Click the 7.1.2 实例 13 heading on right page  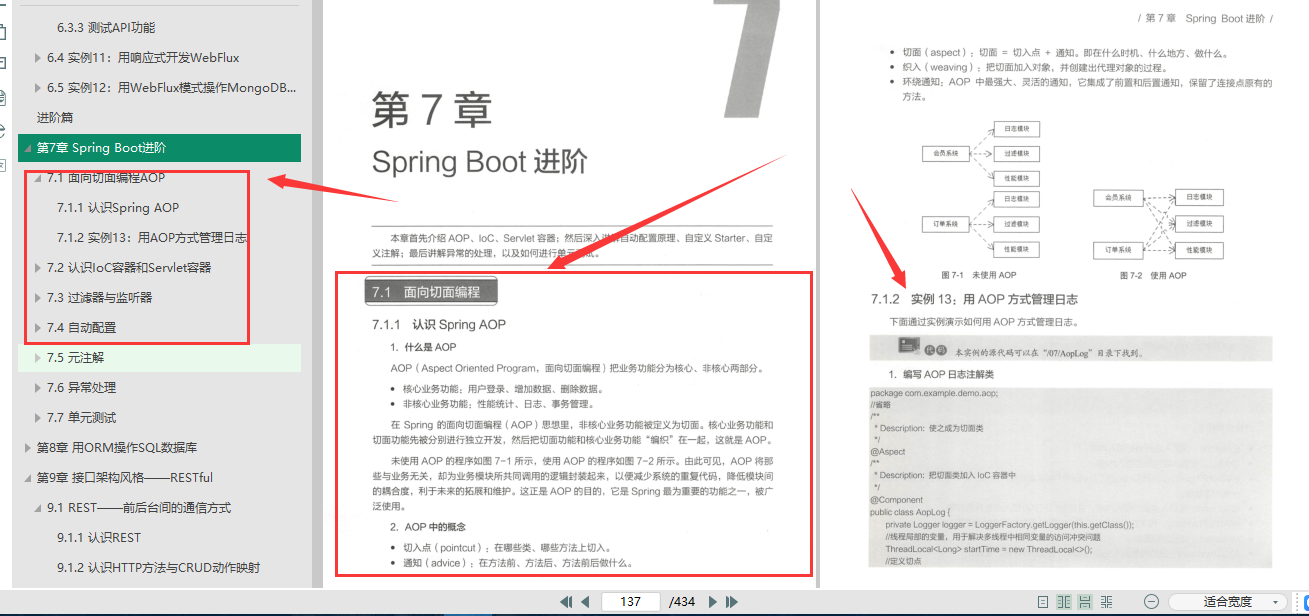[975, 299]
